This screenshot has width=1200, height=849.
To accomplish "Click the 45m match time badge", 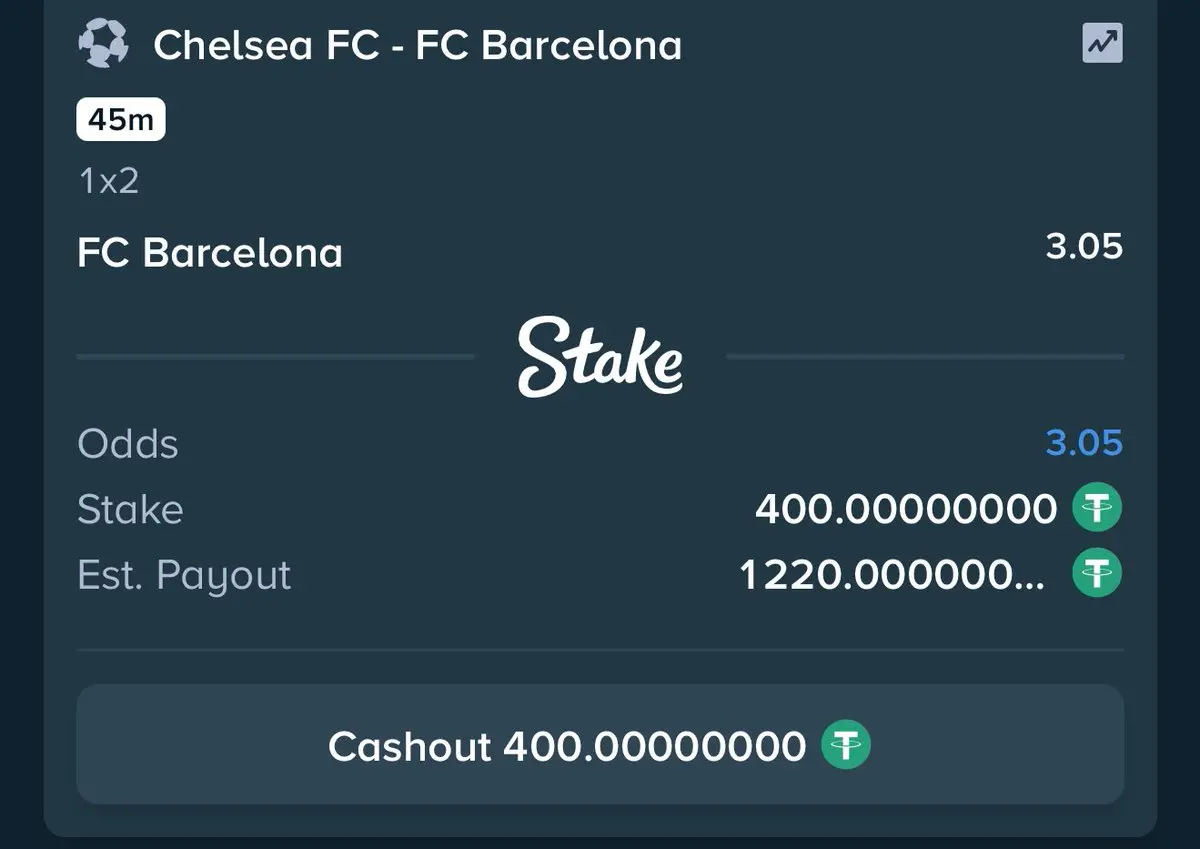I will (120, 121).
